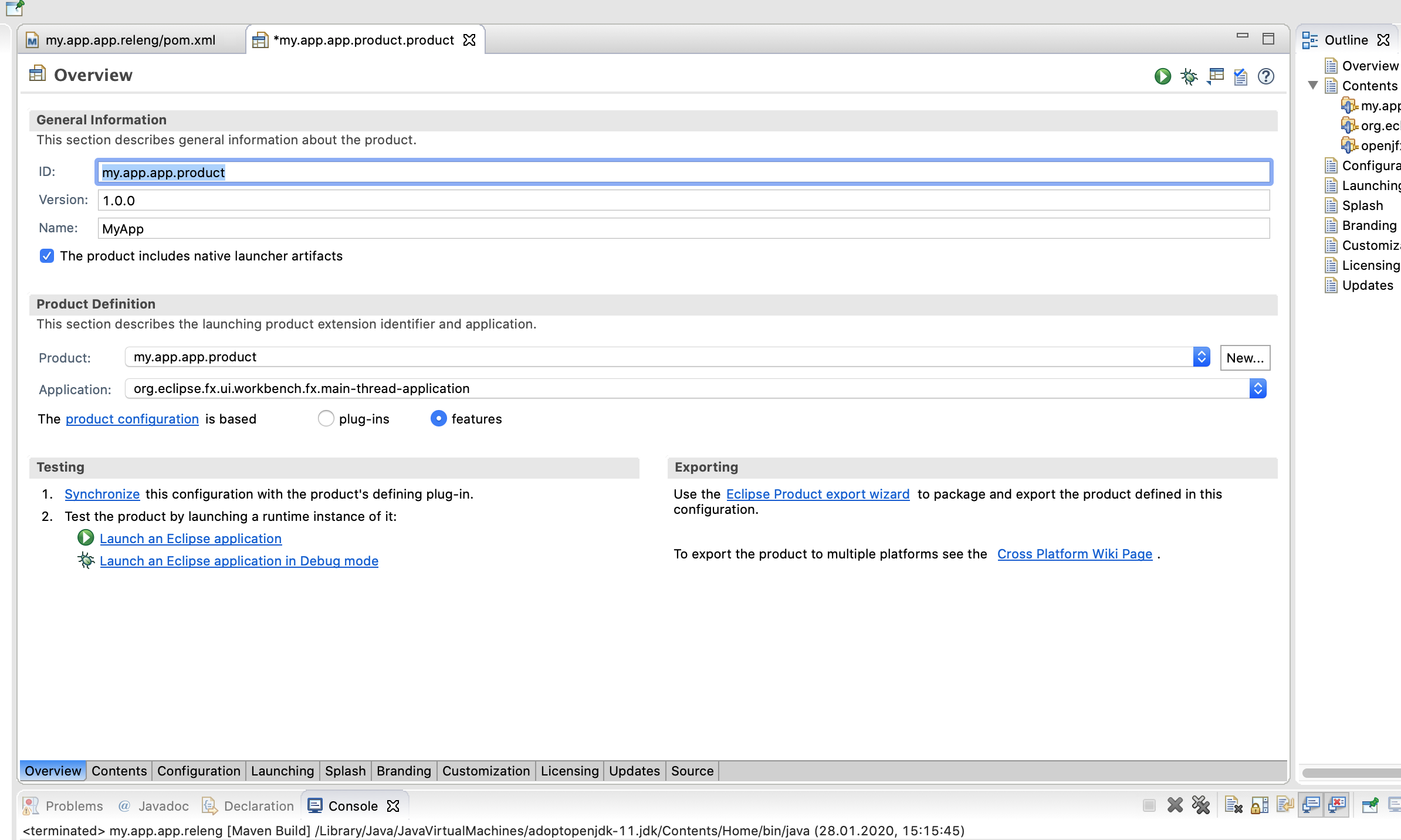Image resolution: width=1401 pixels, height=840 pixels.
Task: Click the Export product icon in Overview toolbar
Action: (1215, 76)
